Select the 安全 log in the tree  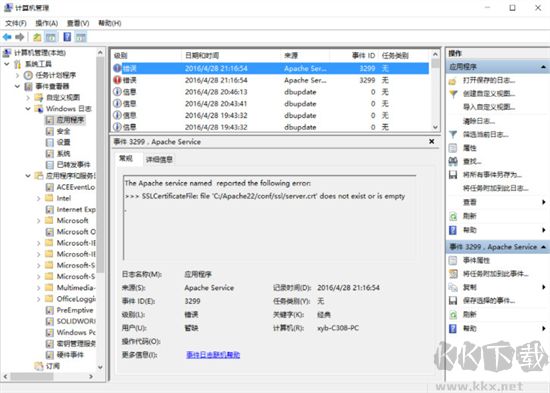(63, 131)
